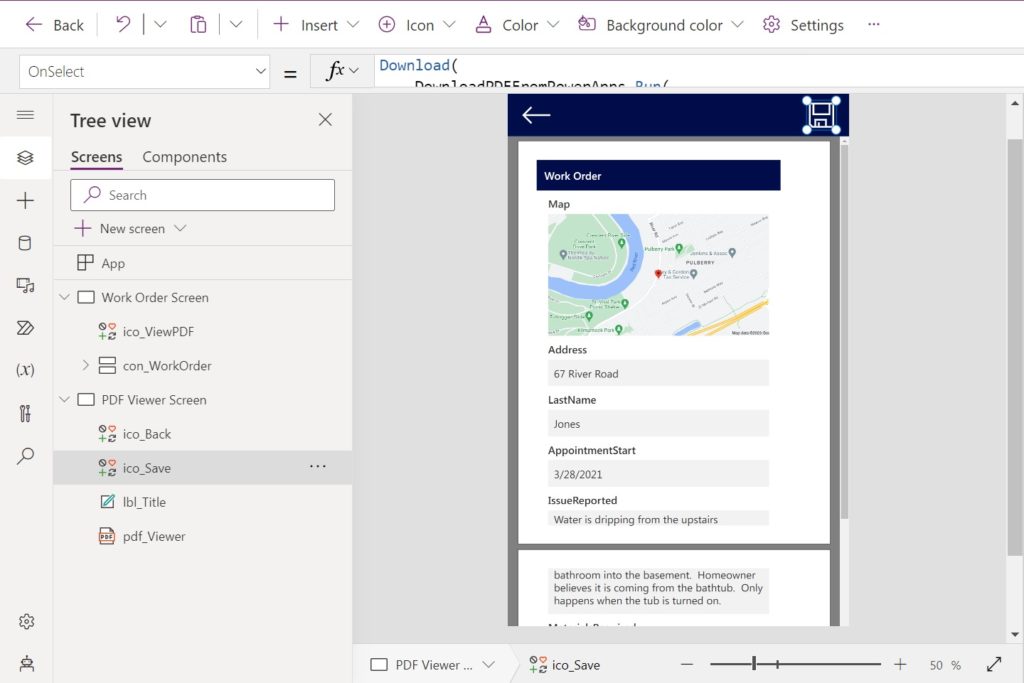The width and height of the screenshot is (1024, 683).
Task: Open the Insert menu in the top bar
Action: [x=315, y=24]
